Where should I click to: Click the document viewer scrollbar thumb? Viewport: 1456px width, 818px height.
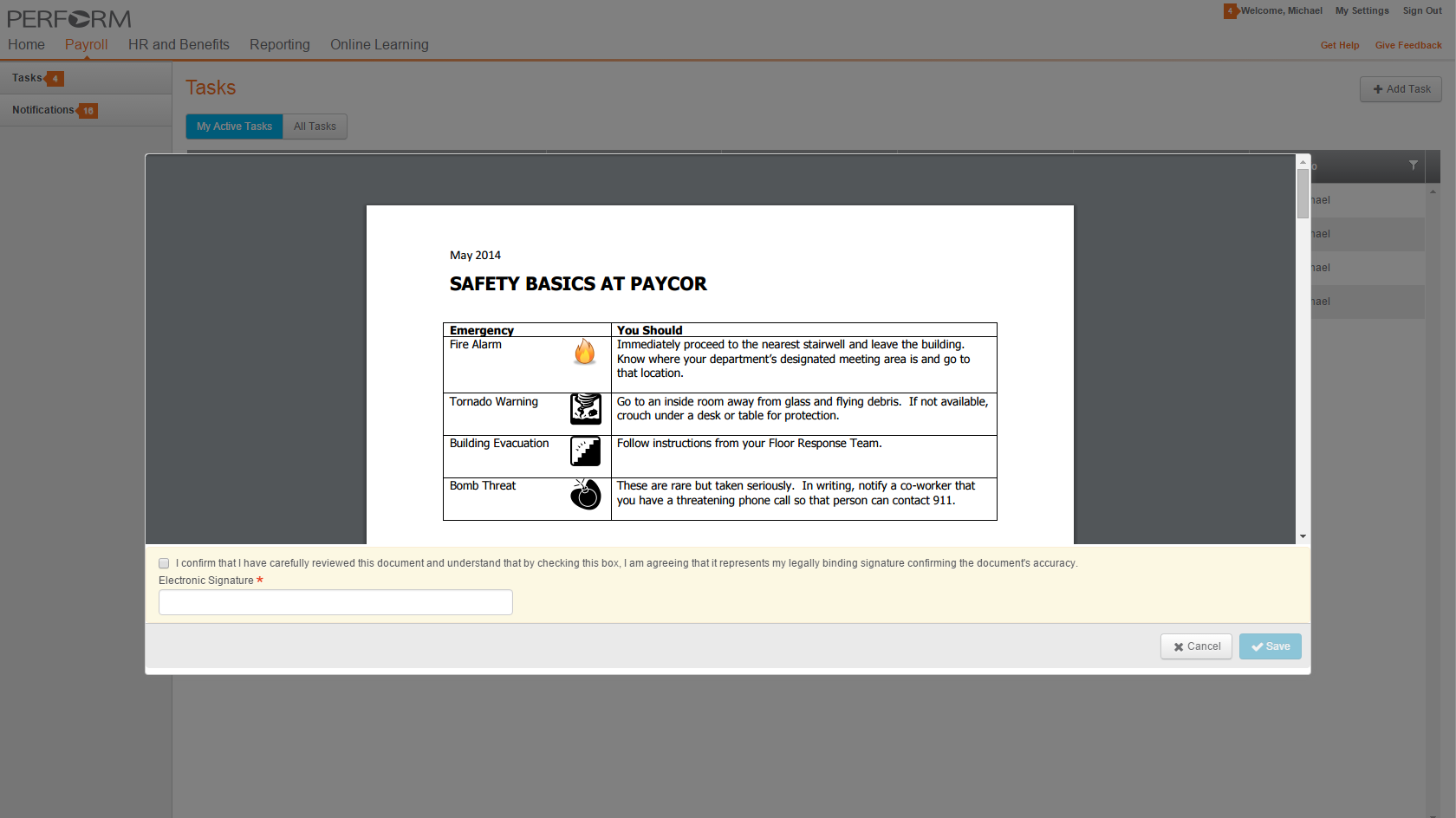1303,193
